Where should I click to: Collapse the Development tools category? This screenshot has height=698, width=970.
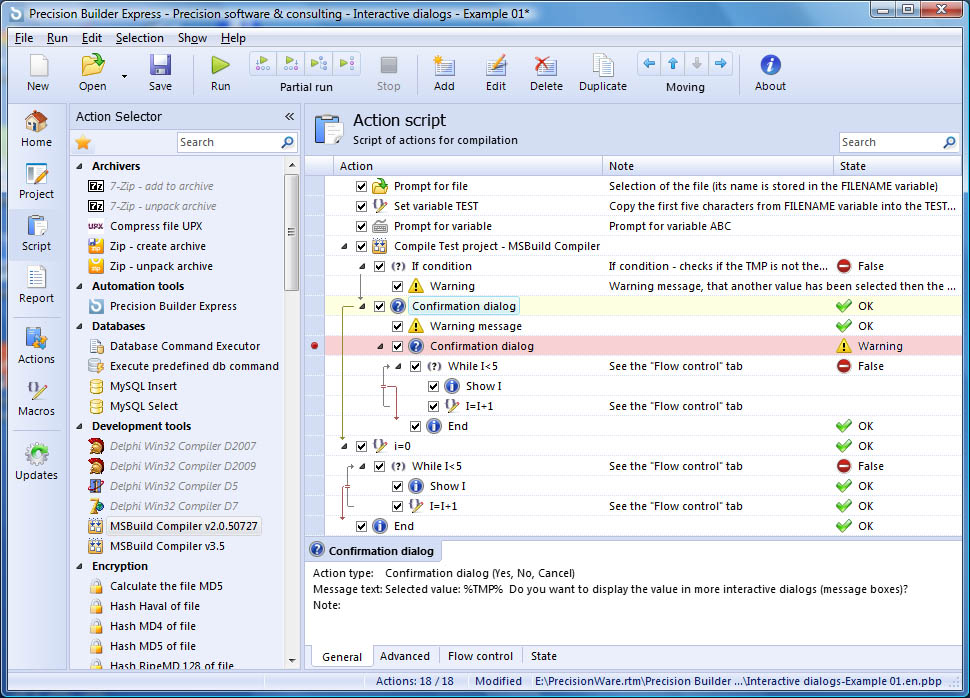coord(79,426)
